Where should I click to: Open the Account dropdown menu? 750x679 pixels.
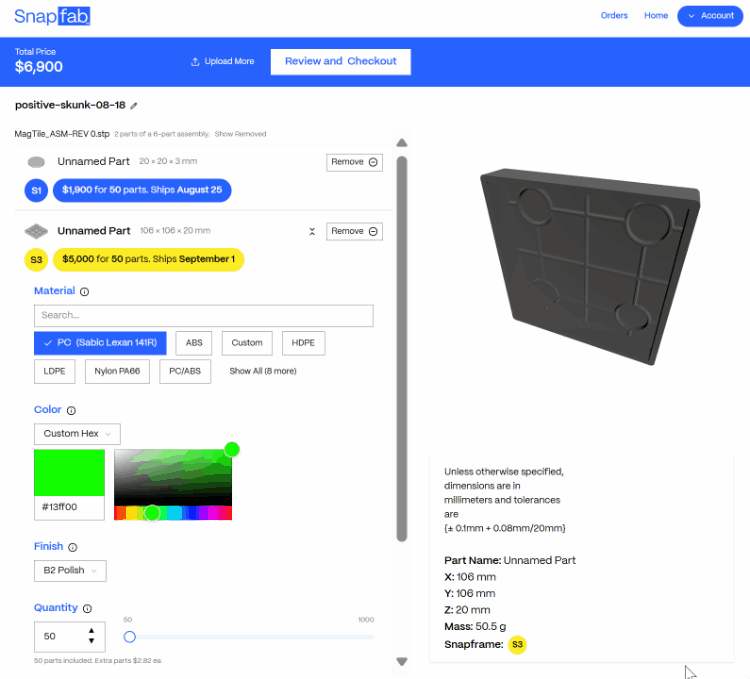pyautogui.click(x=710, y=16)
